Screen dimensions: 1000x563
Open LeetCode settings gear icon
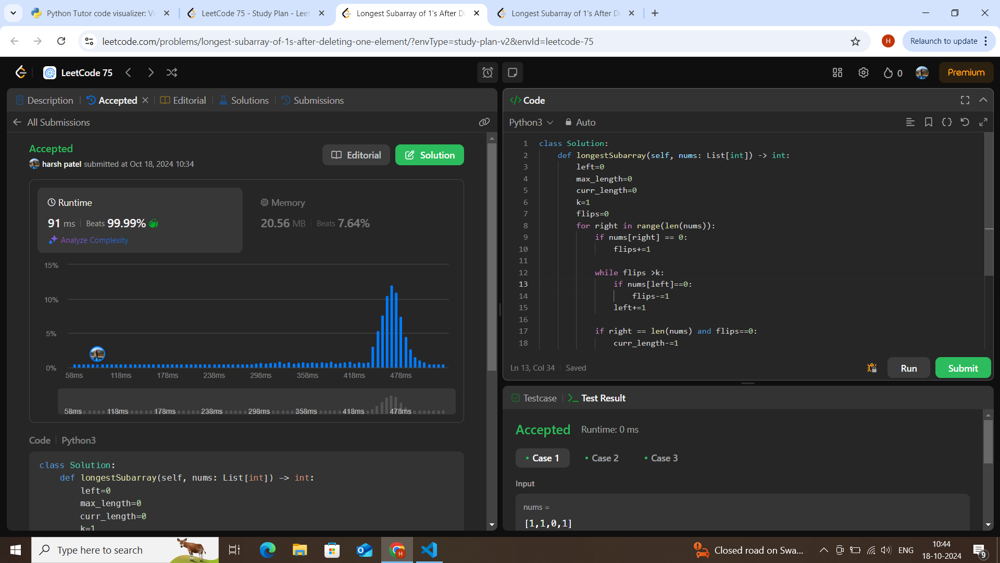pyautogui.click(x=863, y=73)
